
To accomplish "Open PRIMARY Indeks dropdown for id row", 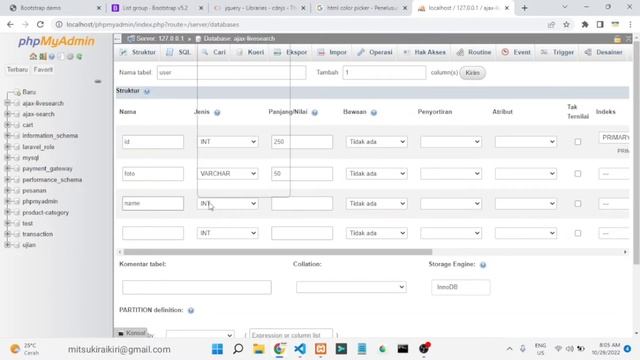I will pyautogui.click(x=614, y=138).
